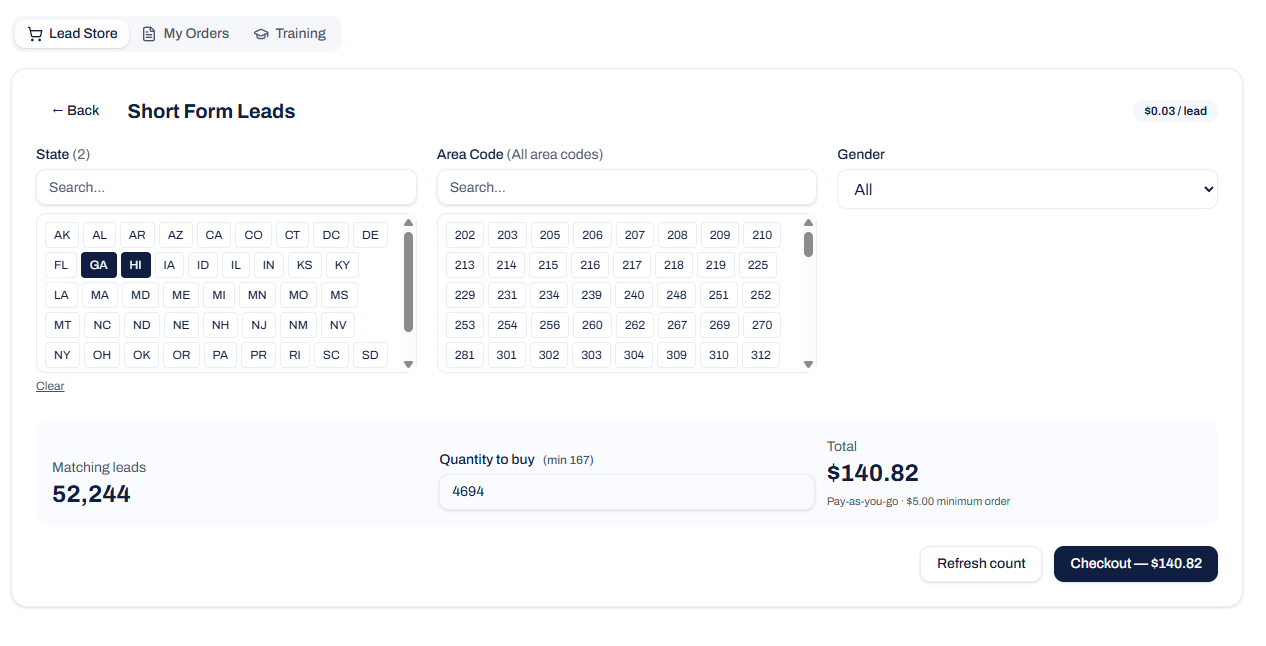
Task: Select the CO state chip
Action: pyautogui.click(x=253, y=235)
